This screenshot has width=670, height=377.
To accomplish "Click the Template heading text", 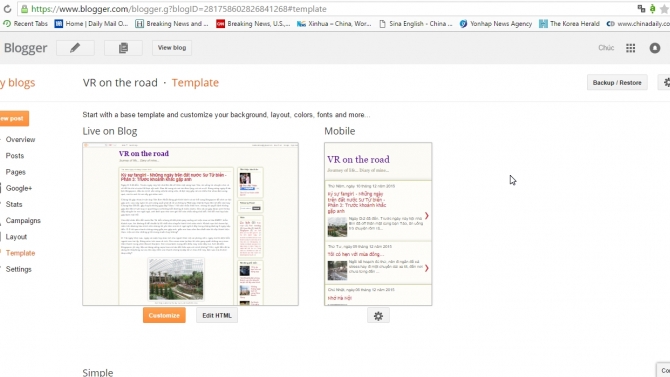I will (x=195, y=82).
